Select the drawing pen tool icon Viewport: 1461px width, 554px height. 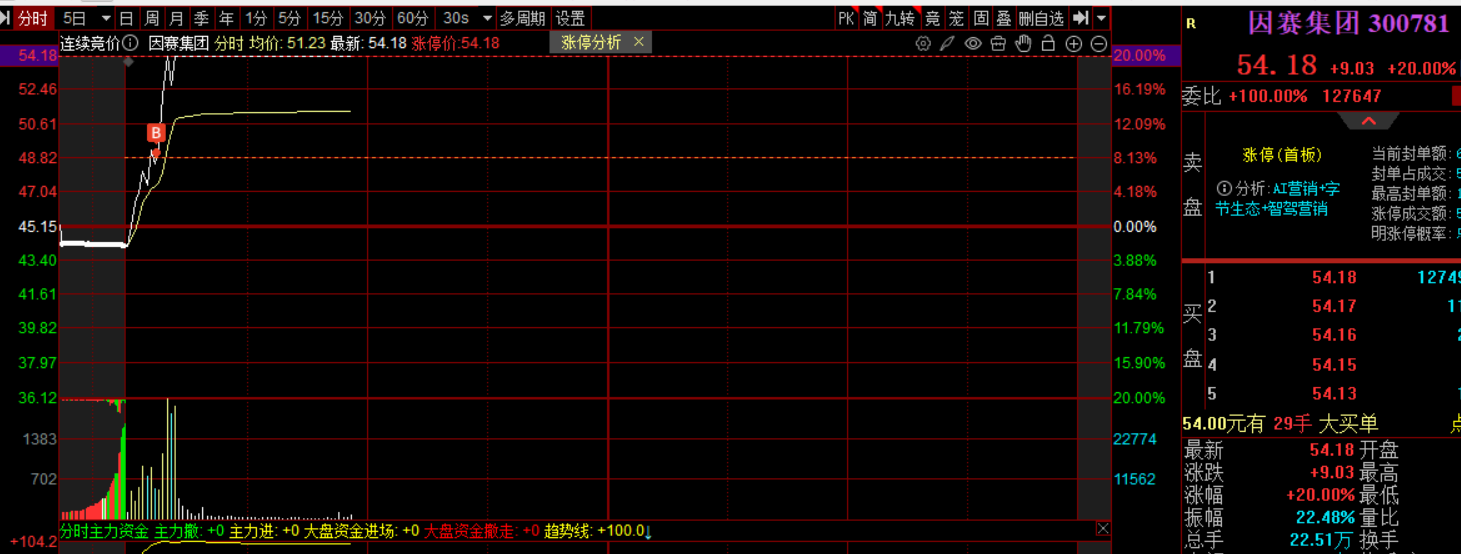947,43
